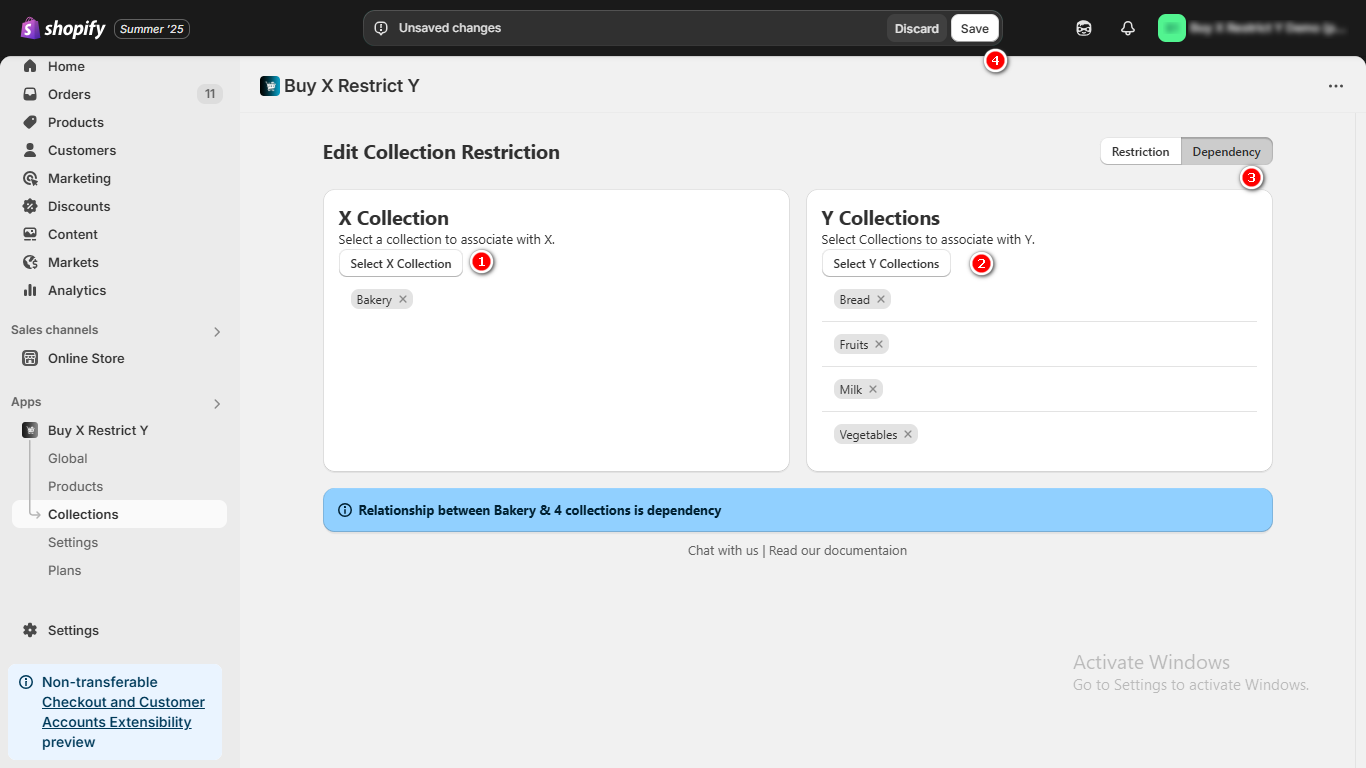Click the Select Y Collections button

[886, 264]
